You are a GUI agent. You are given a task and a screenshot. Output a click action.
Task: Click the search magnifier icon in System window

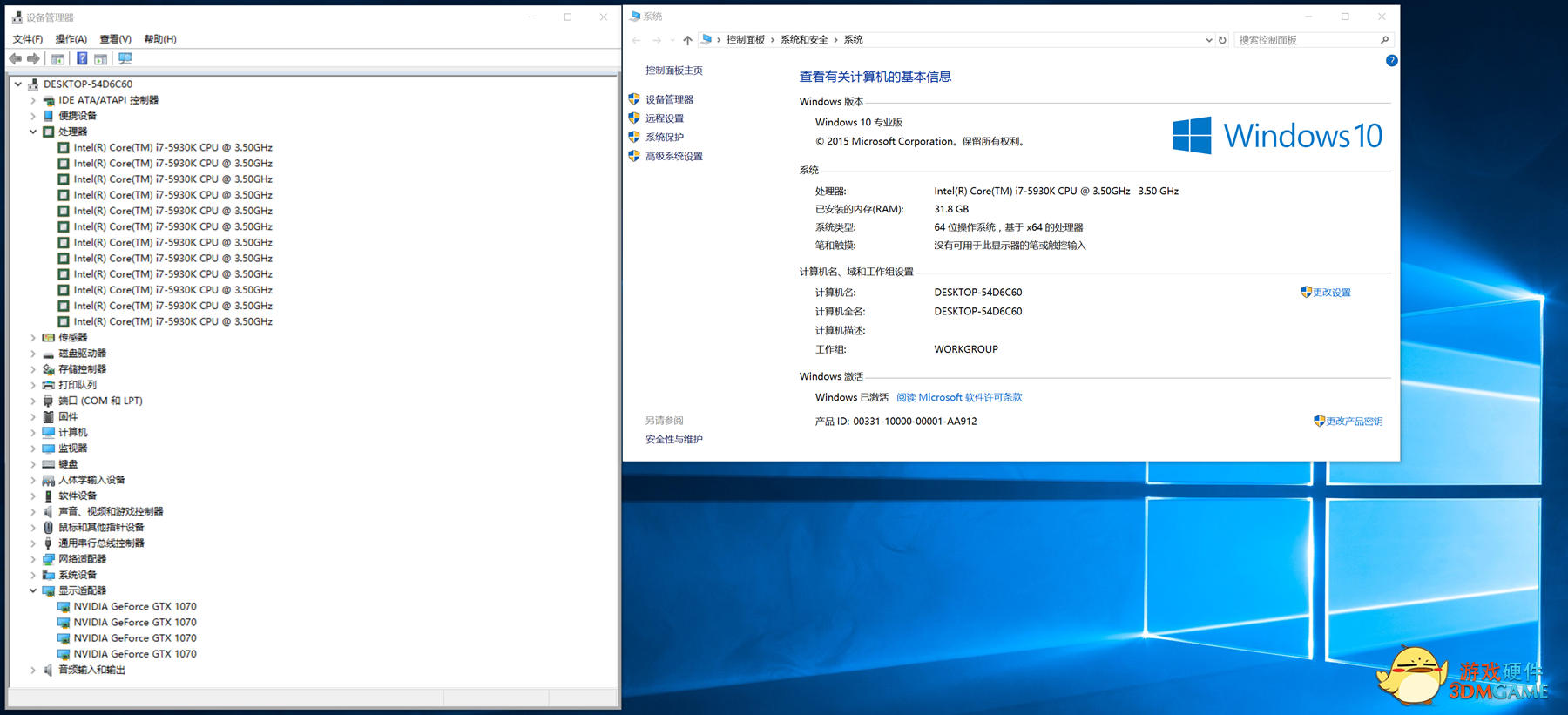[x=1384, y=40]
